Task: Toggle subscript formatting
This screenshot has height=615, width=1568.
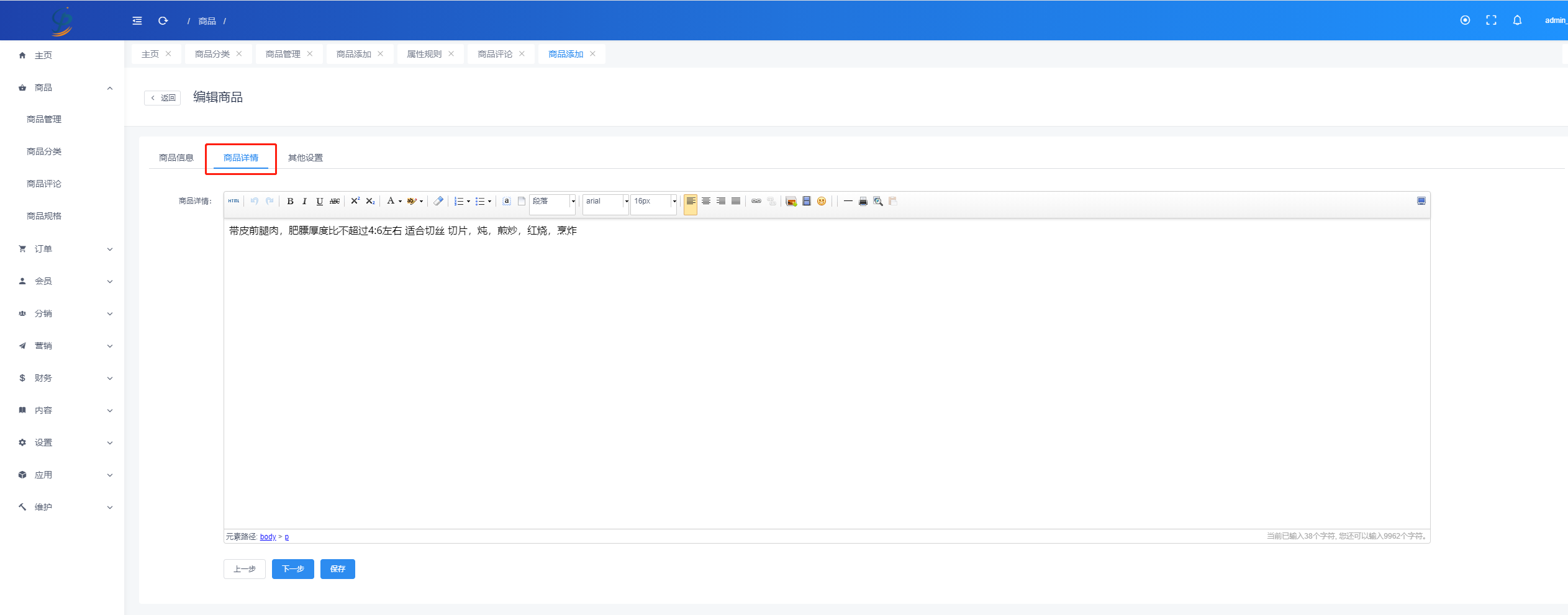Action: click(370, 201)
